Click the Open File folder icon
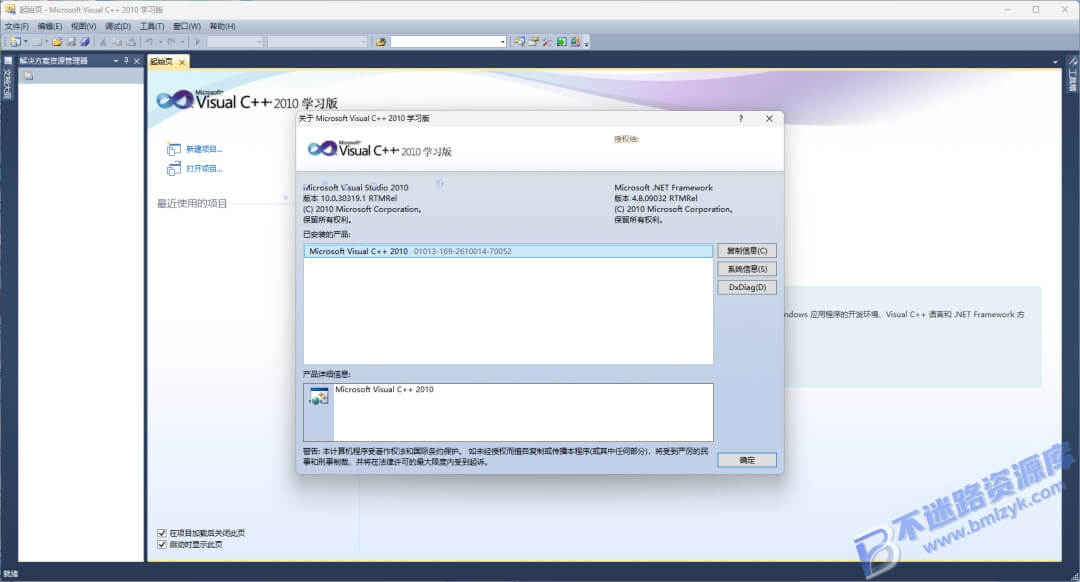1080x582 pixels. [57, 42]
